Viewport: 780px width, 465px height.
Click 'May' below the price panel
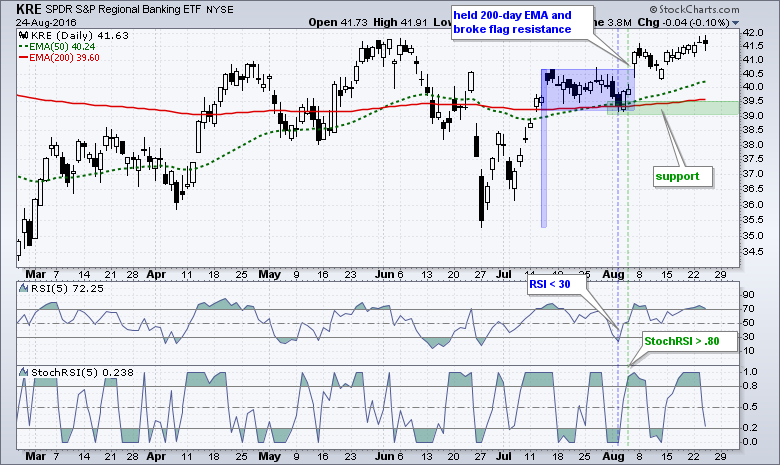coord(270,275)
